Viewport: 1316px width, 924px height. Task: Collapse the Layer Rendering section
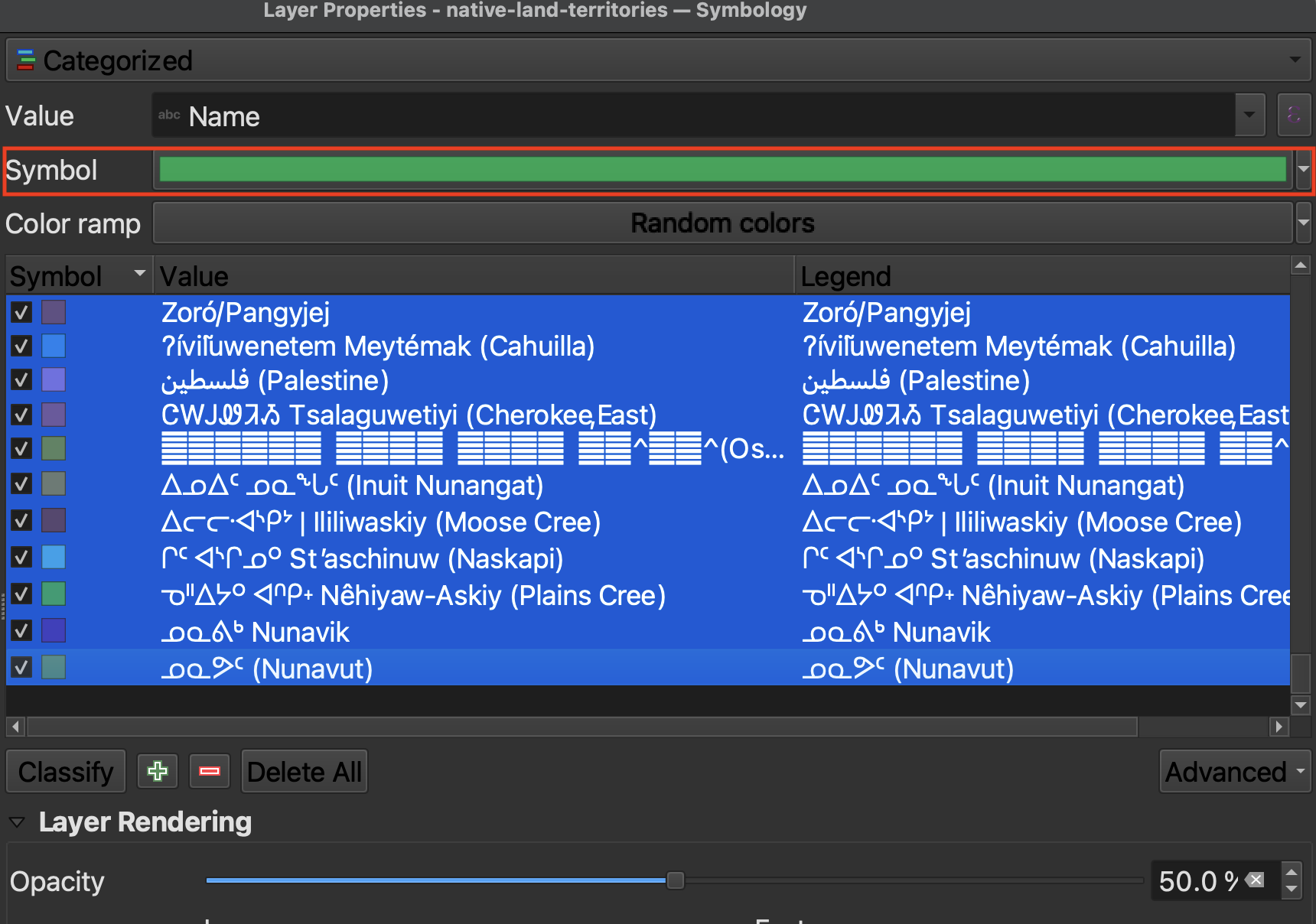pos(17,822)
